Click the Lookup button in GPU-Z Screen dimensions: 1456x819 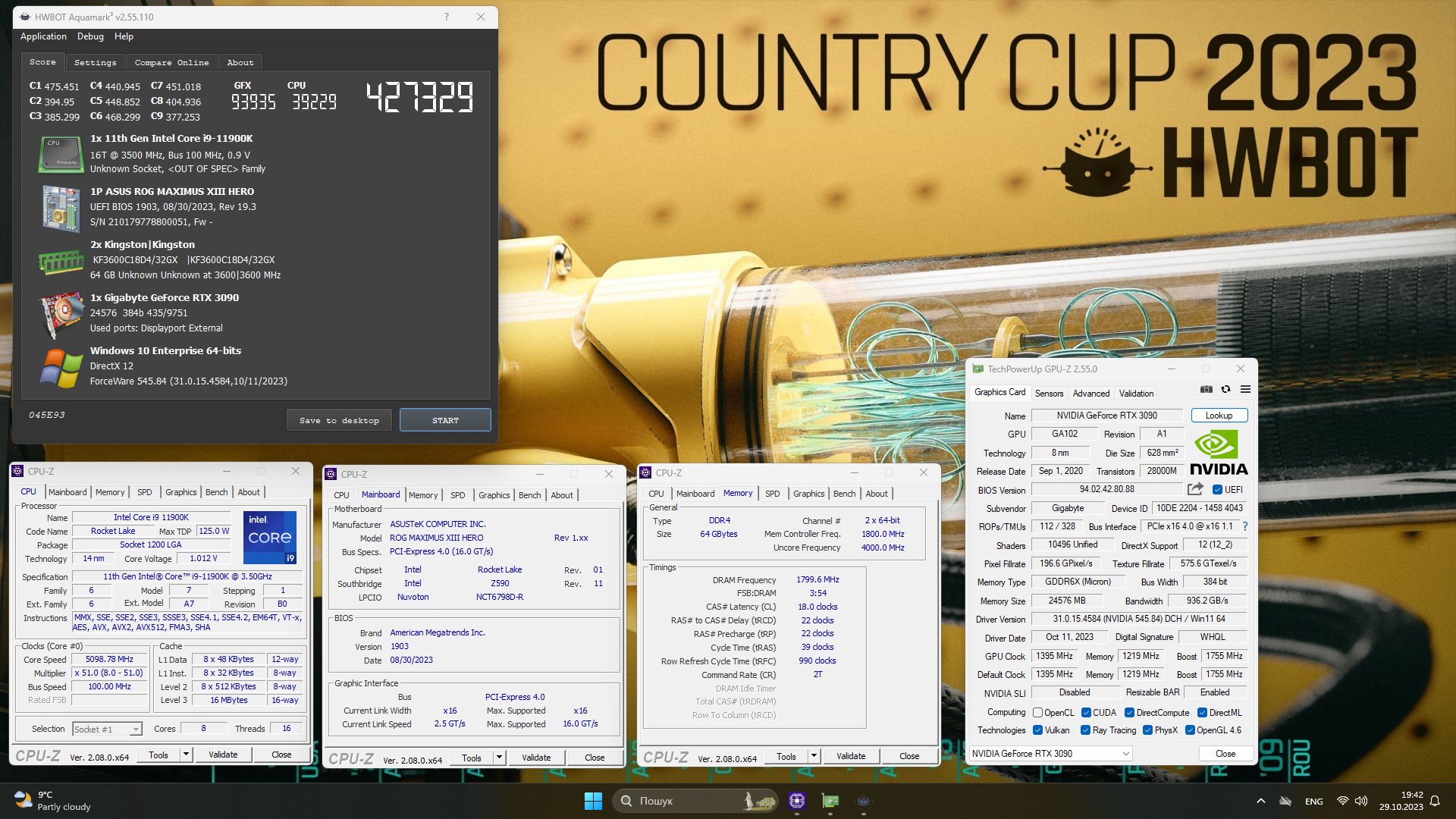point(1219,416)
